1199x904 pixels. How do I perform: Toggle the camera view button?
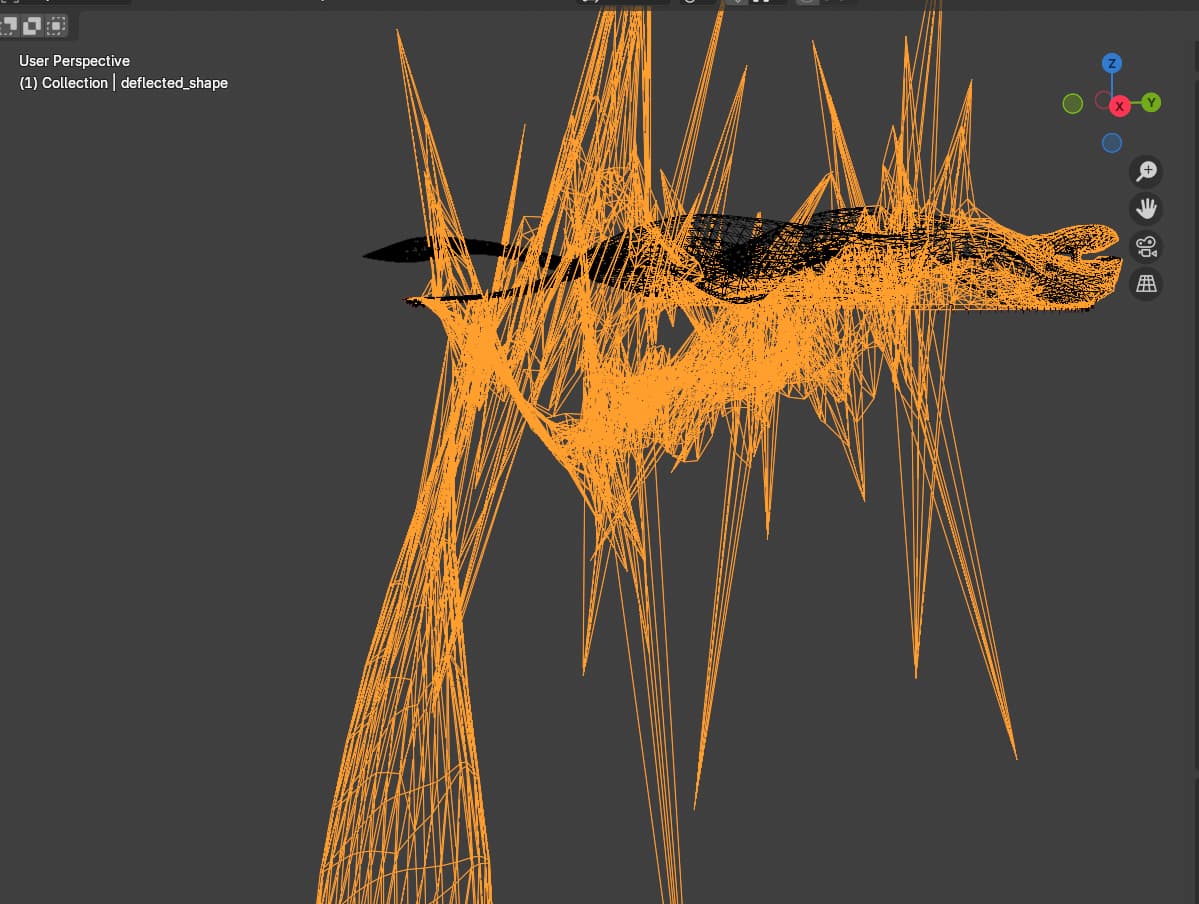pos(1145,246)
